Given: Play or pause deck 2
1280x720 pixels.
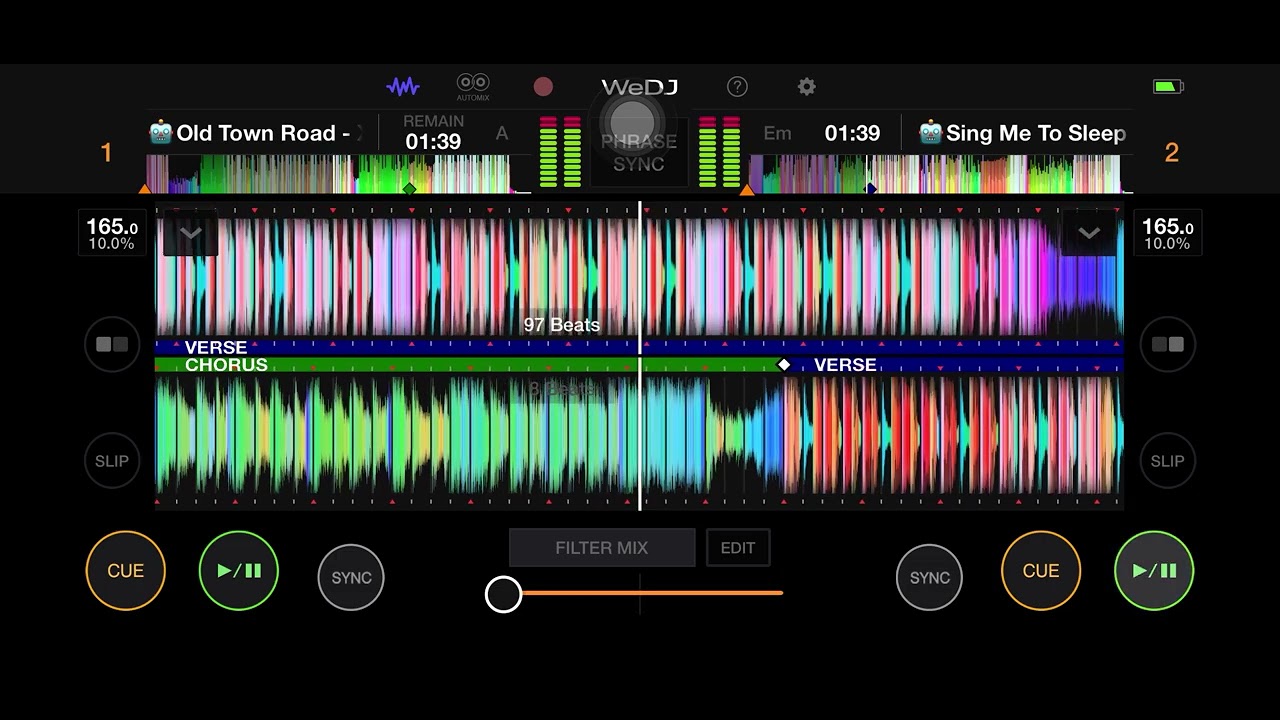Looking at the screenshot, I should pos(1154,571).
